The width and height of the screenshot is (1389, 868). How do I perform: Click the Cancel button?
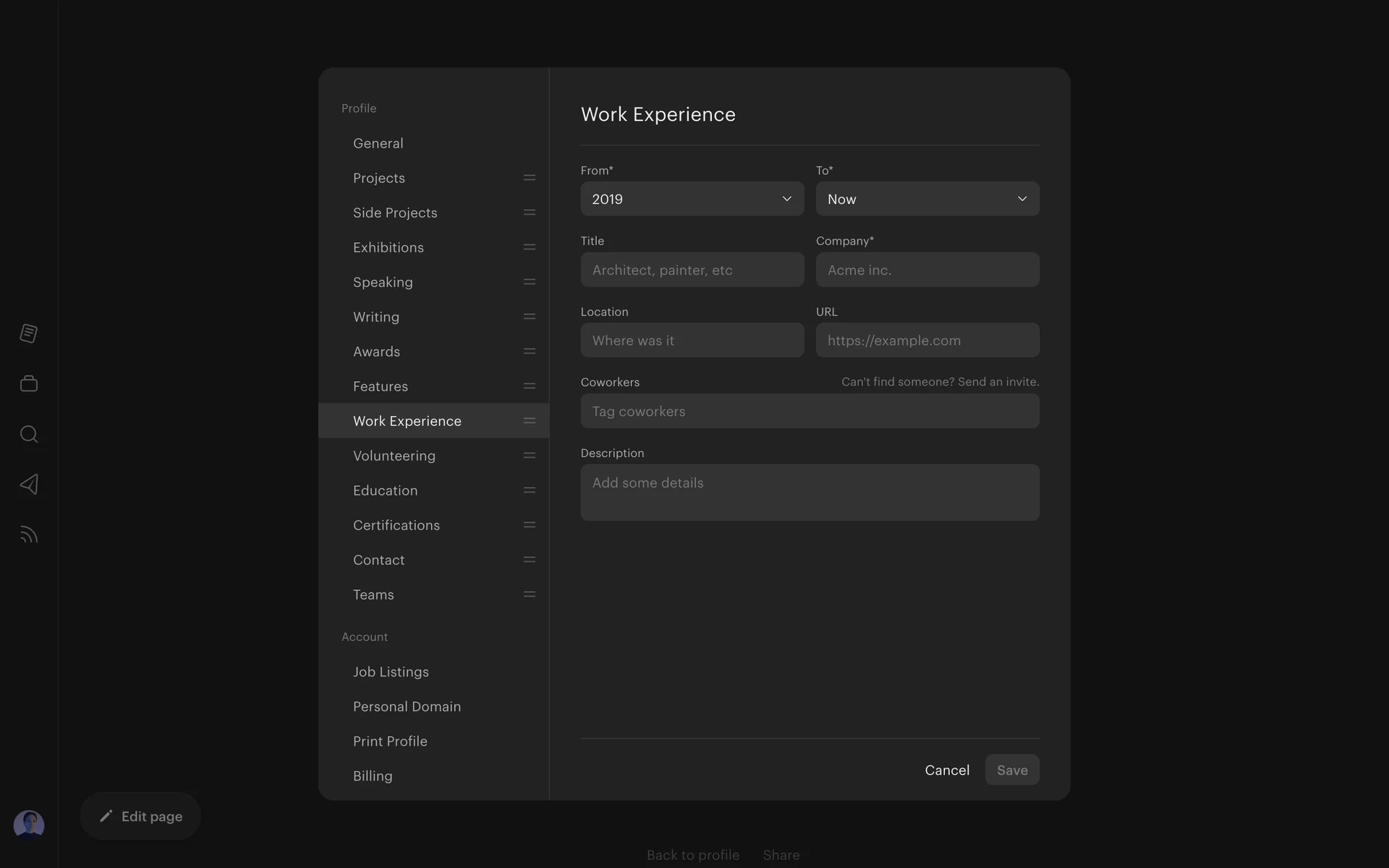946,770
